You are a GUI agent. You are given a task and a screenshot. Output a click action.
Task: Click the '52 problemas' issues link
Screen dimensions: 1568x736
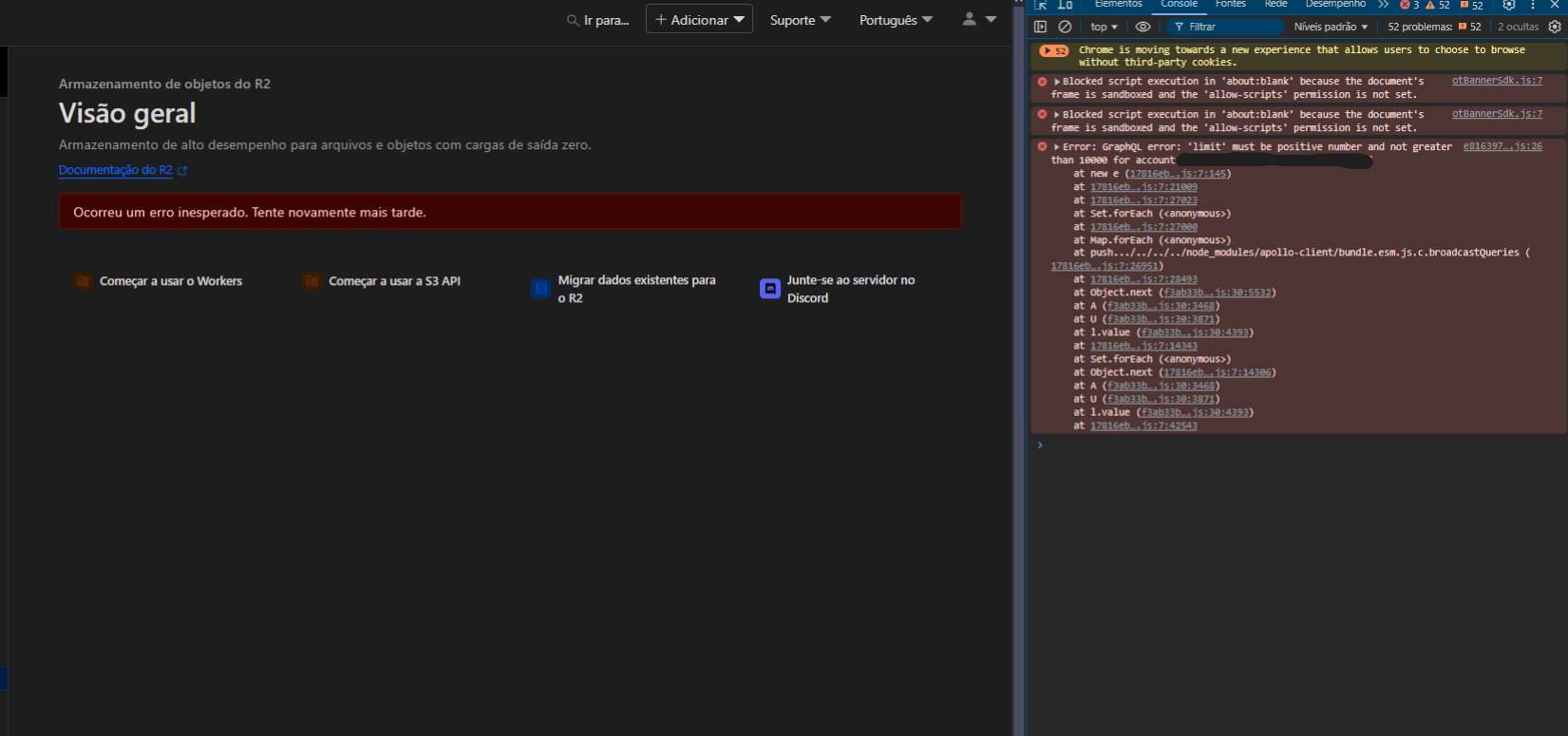(1434, 27)
